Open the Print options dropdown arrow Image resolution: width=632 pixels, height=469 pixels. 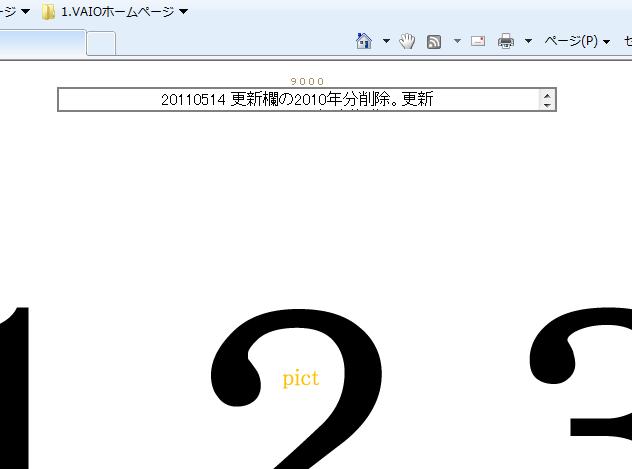click(528, 41)
